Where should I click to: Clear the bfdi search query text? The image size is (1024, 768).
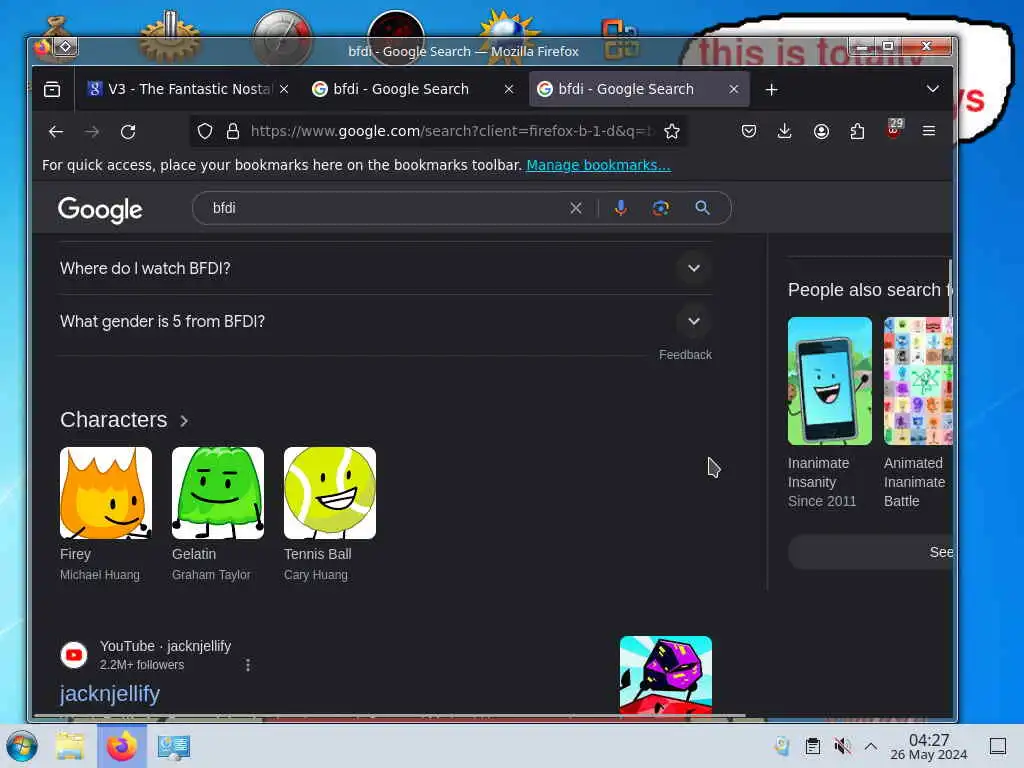pos(575,208)
